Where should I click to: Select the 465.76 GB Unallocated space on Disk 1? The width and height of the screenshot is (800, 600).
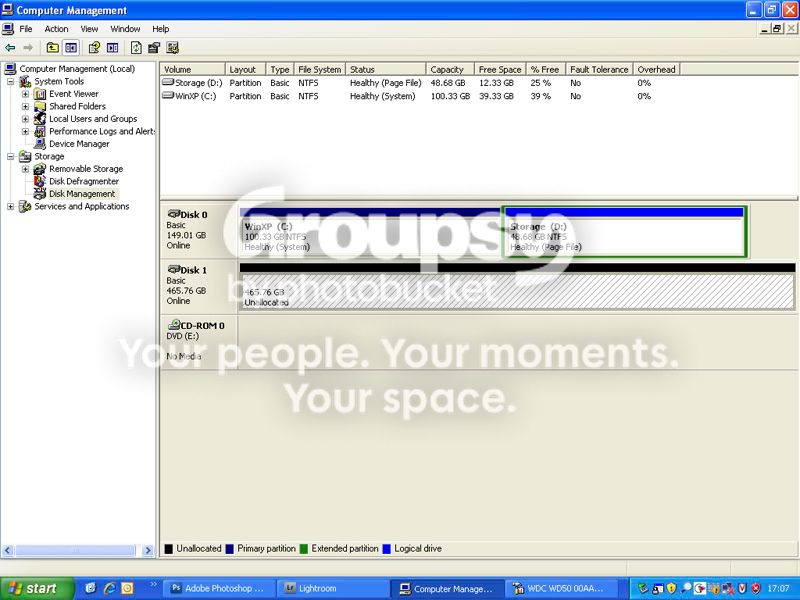517,286
